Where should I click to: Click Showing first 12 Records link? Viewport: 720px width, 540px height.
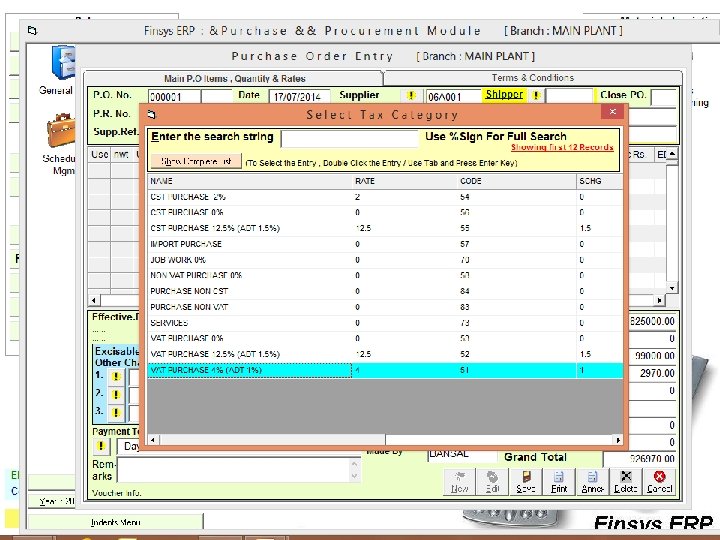[562, 147]
